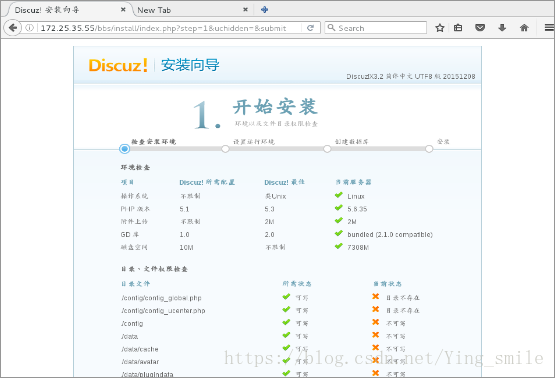Image resolution: width=555 pixels, height=378 pixels.
Task: Click the green check beside 5.3.35
Action: [339, 208]
